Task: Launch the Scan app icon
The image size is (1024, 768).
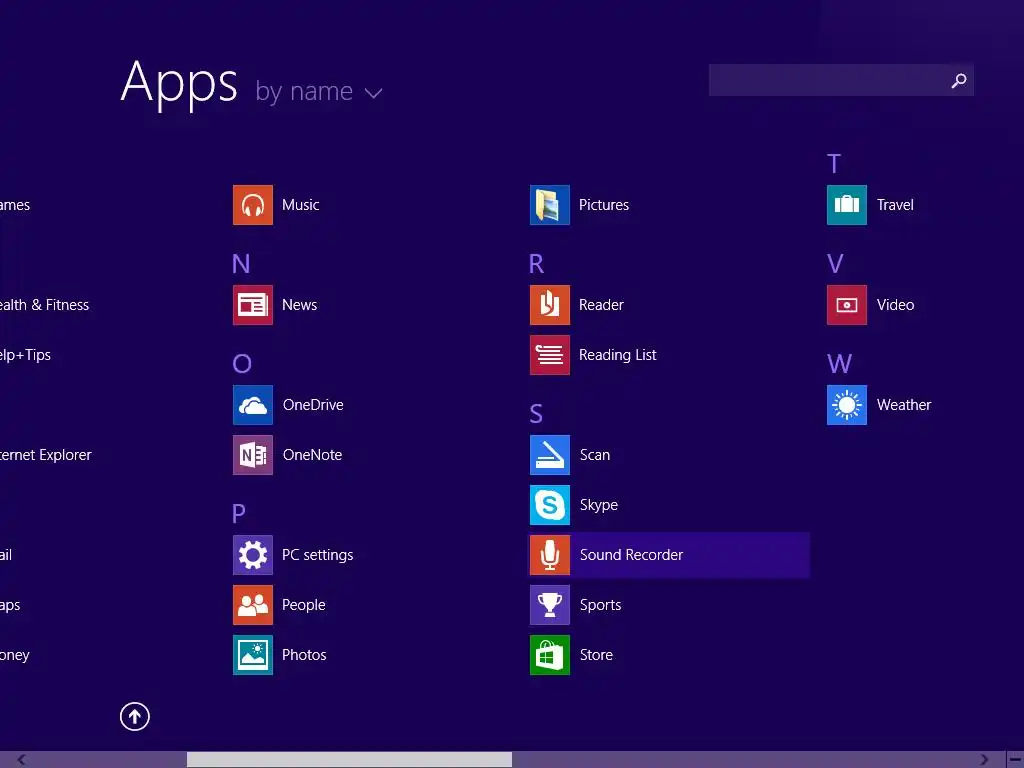Action: coord(550,455)
